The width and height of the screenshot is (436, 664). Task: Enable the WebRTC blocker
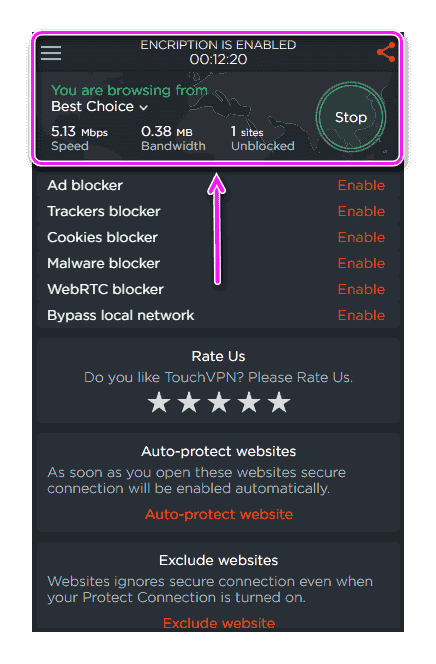tap(361, 290)
